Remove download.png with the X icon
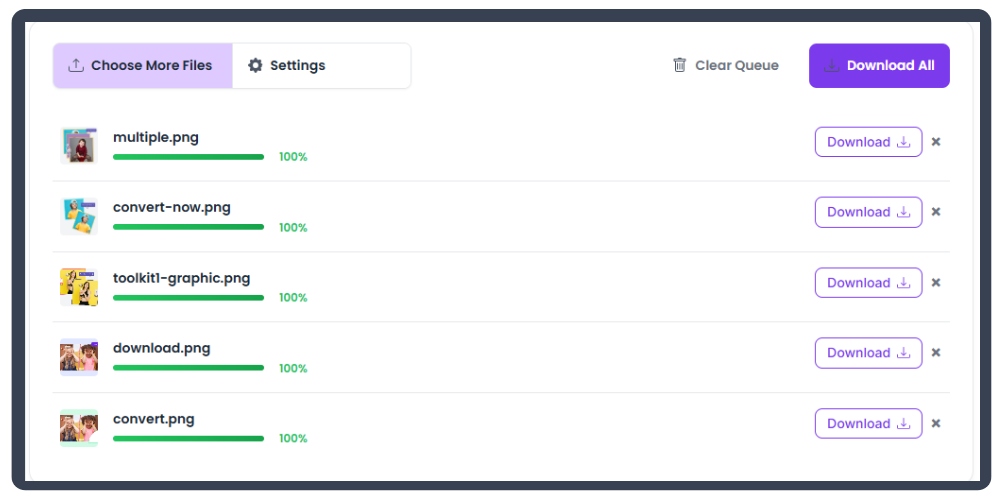Screen dimensions: 1000x500 (936, 353)
